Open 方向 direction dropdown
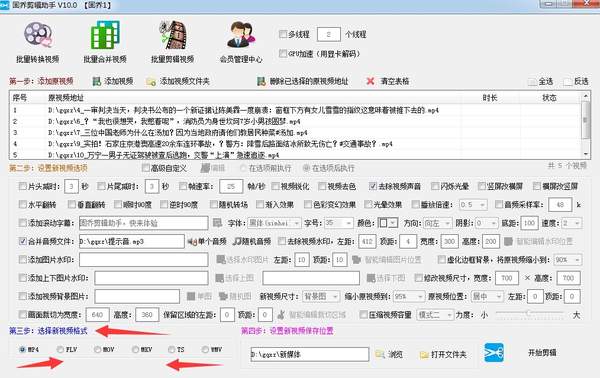600x378 pixels. point(437,223)
